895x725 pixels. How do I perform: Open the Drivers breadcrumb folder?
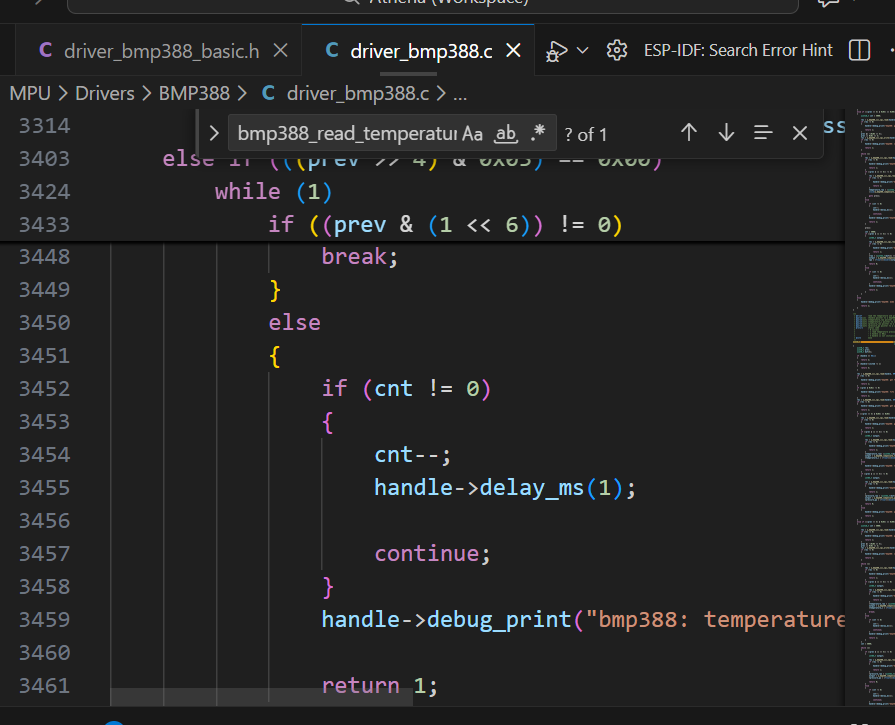point(106,94)
